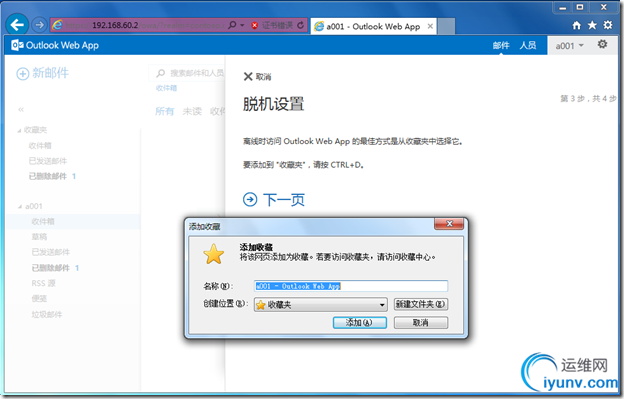The image size is (624, 399).
Task: Open the a001 user account dropdown
Action: coord(569,46)
